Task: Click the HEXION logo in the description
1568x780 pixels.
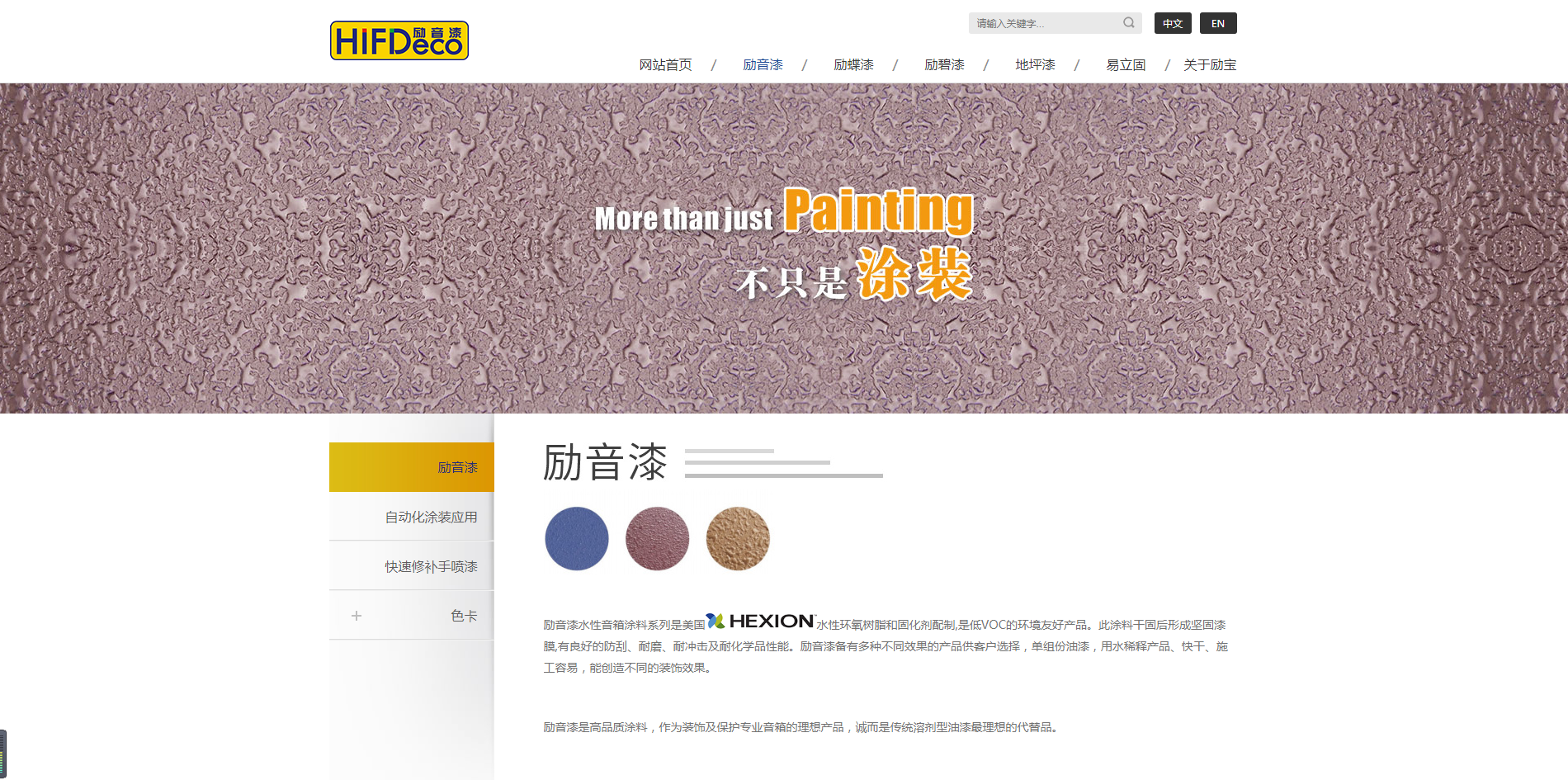Action: pyautogui.click(x=761, y=622)
